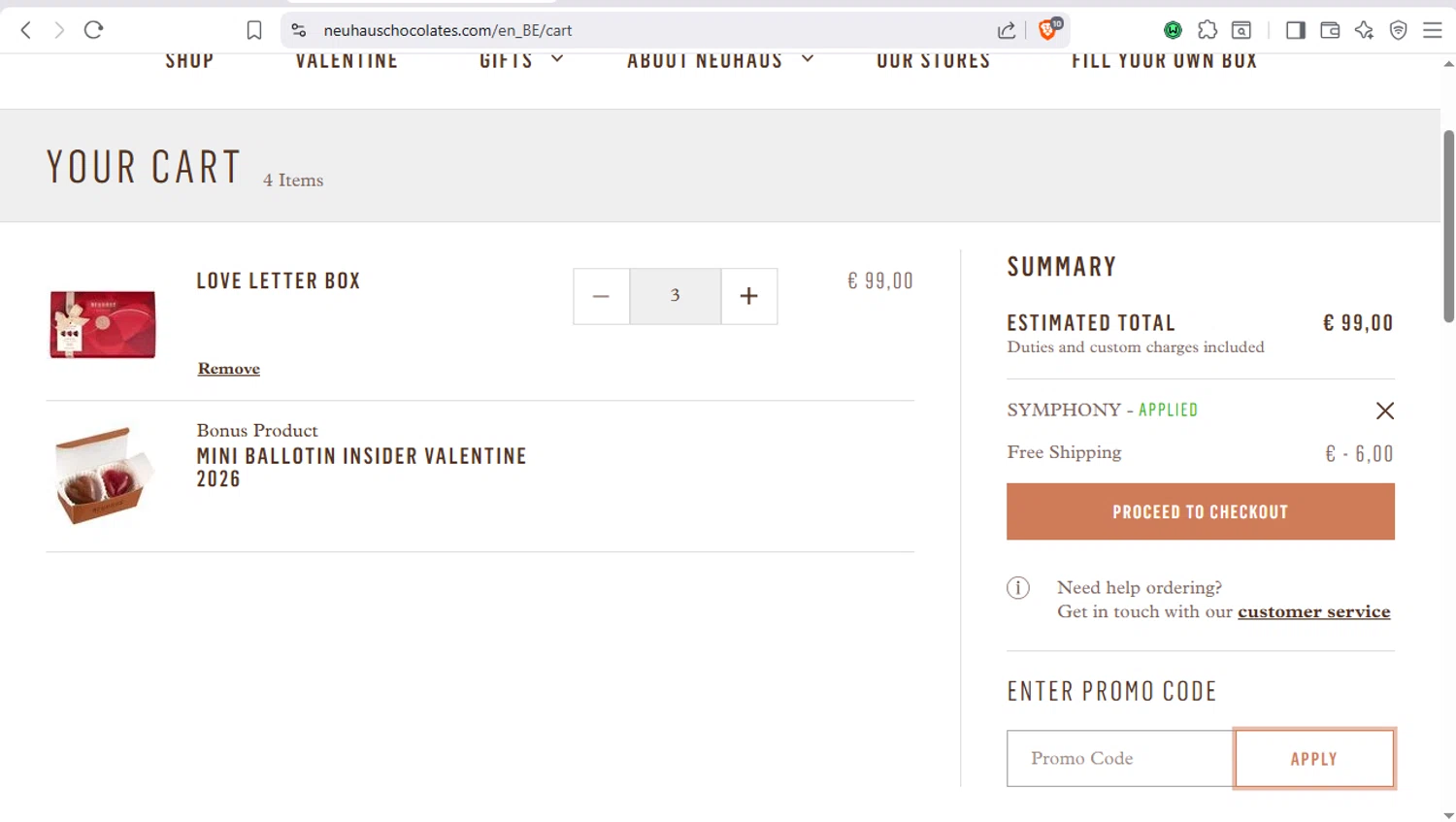This screenshot has height=822, width=1456.
Task: Open Love Letter Box product title
Action: point(279,281)
